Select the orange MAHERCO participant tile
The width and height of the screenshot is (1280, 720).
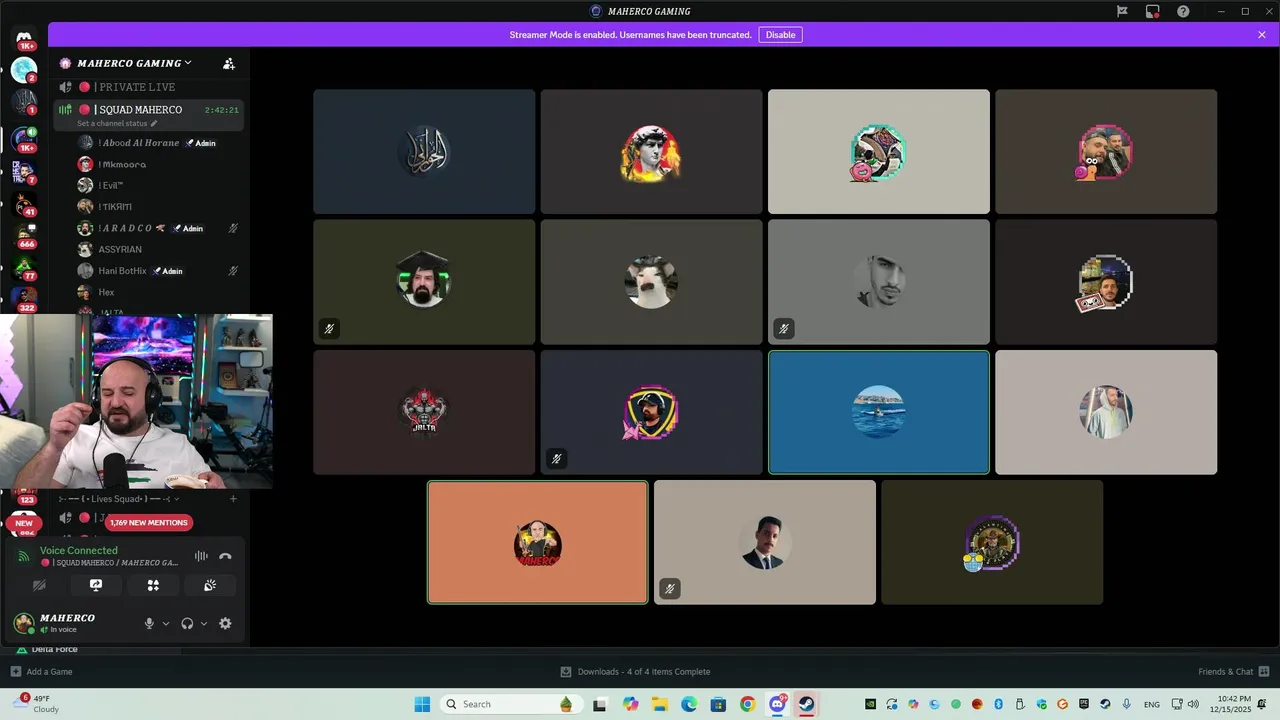(x=538, y=542)
